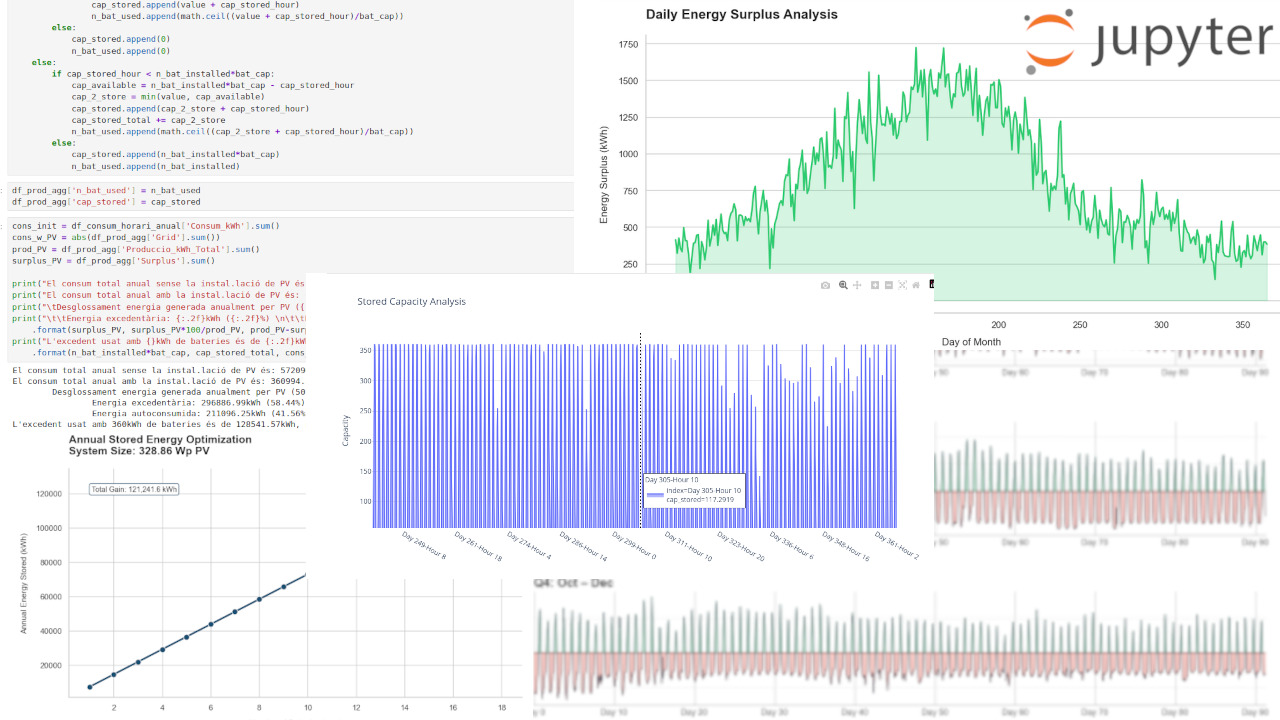Click the 'Energy Surplus (kWh)' y-axis title
1280x720 pixels.
[604, 175]
